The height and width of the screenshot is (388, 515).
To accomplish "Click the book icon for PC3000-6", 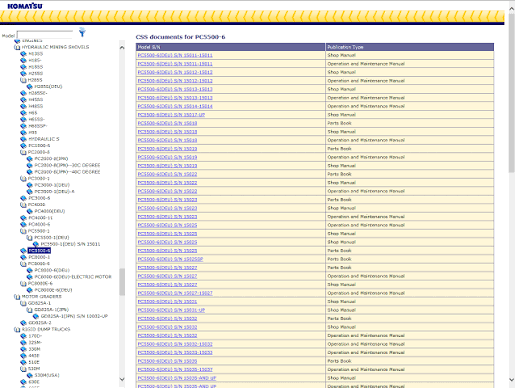I will coord(23,198).
